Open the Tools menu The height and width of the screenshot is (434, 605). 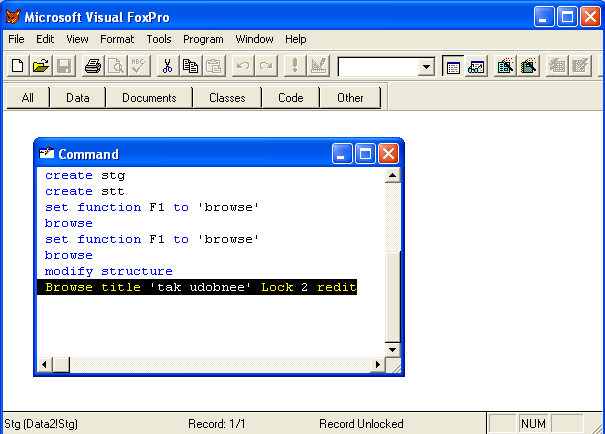[159, 39]
